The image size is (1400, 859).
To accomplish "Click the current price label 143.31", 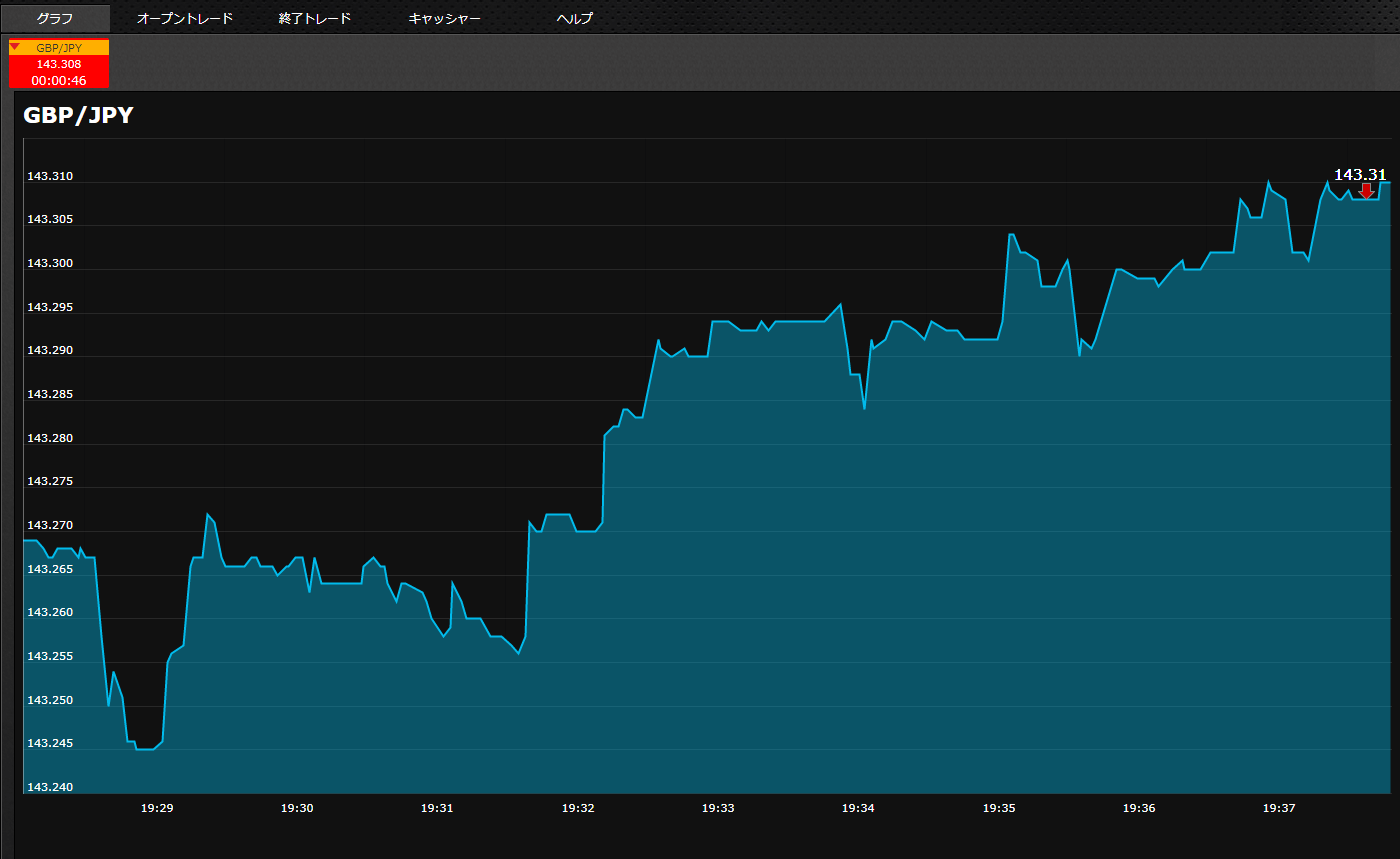I will click(1360, 174).
